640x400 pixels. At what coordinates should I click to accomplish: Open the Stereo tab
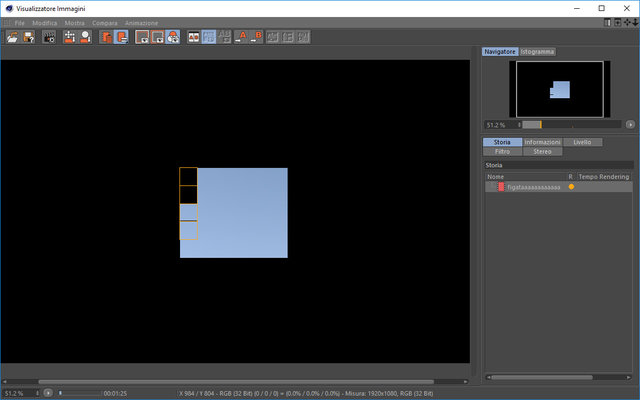click(x=542, y=151)
